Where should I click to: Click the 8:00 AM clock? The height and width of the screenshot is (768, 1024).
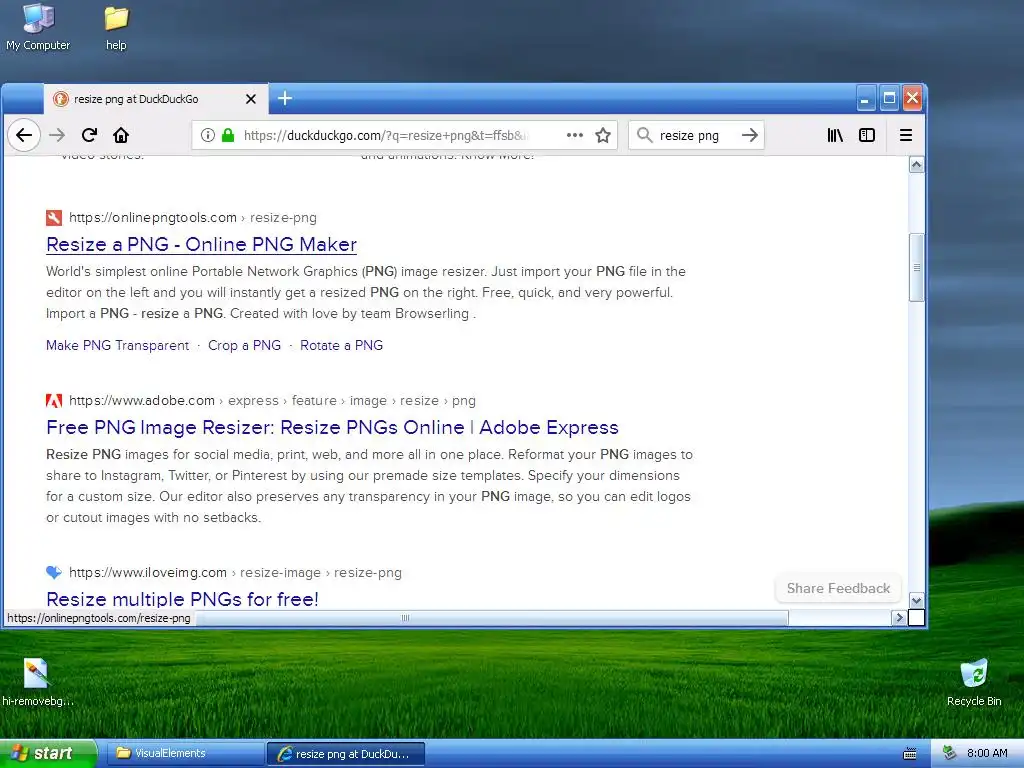(x=987, y=754)
